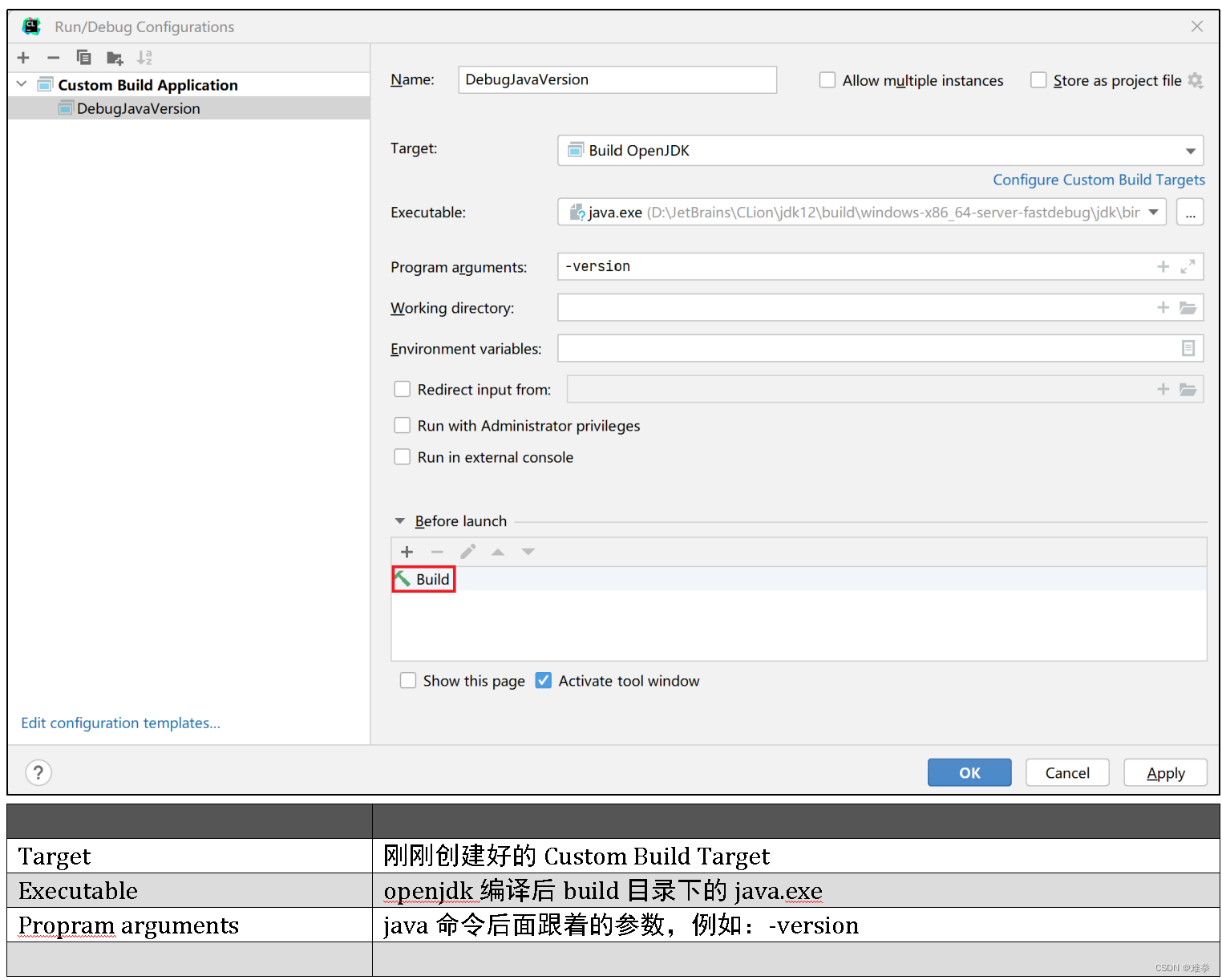Move the Before launch task down
Viewport: 1222px width, 980px height.
[528, 552]
